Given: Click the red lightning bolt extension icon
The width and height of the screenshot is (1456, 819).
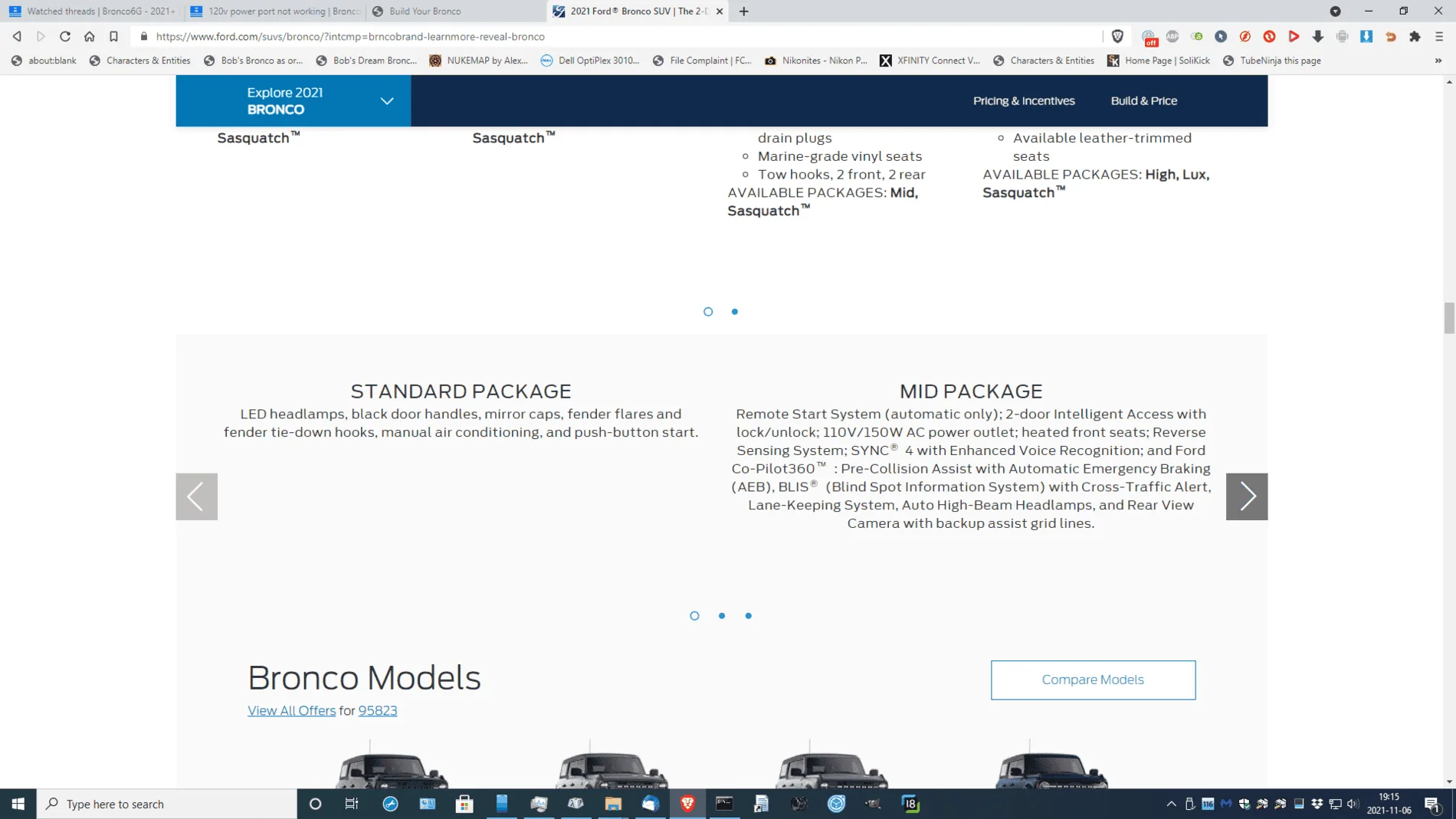Looking at the screenshot, I should [x=1245, y=36].
